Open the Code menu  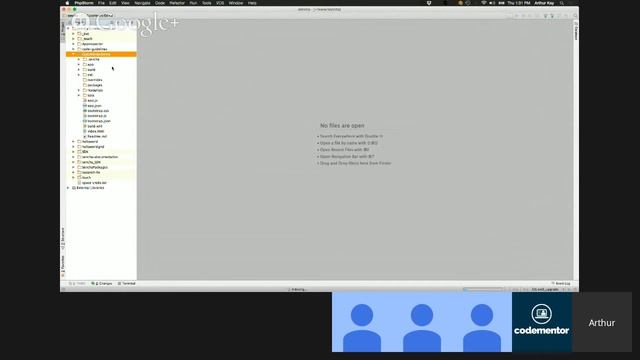pyautogui.click(x=160, y=3)
